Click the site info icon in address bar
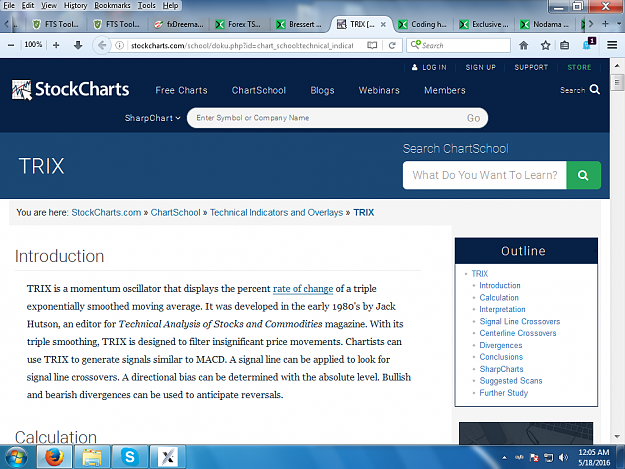 pyautogui.click(x=119, y=45)
